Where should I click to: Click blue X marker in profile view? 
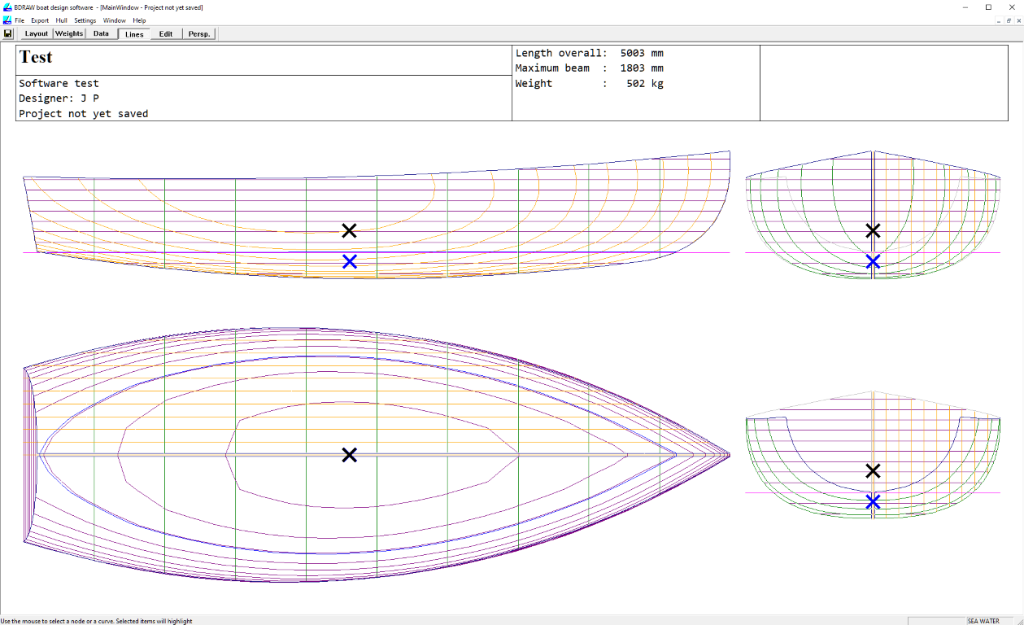(x=349, y=261)
